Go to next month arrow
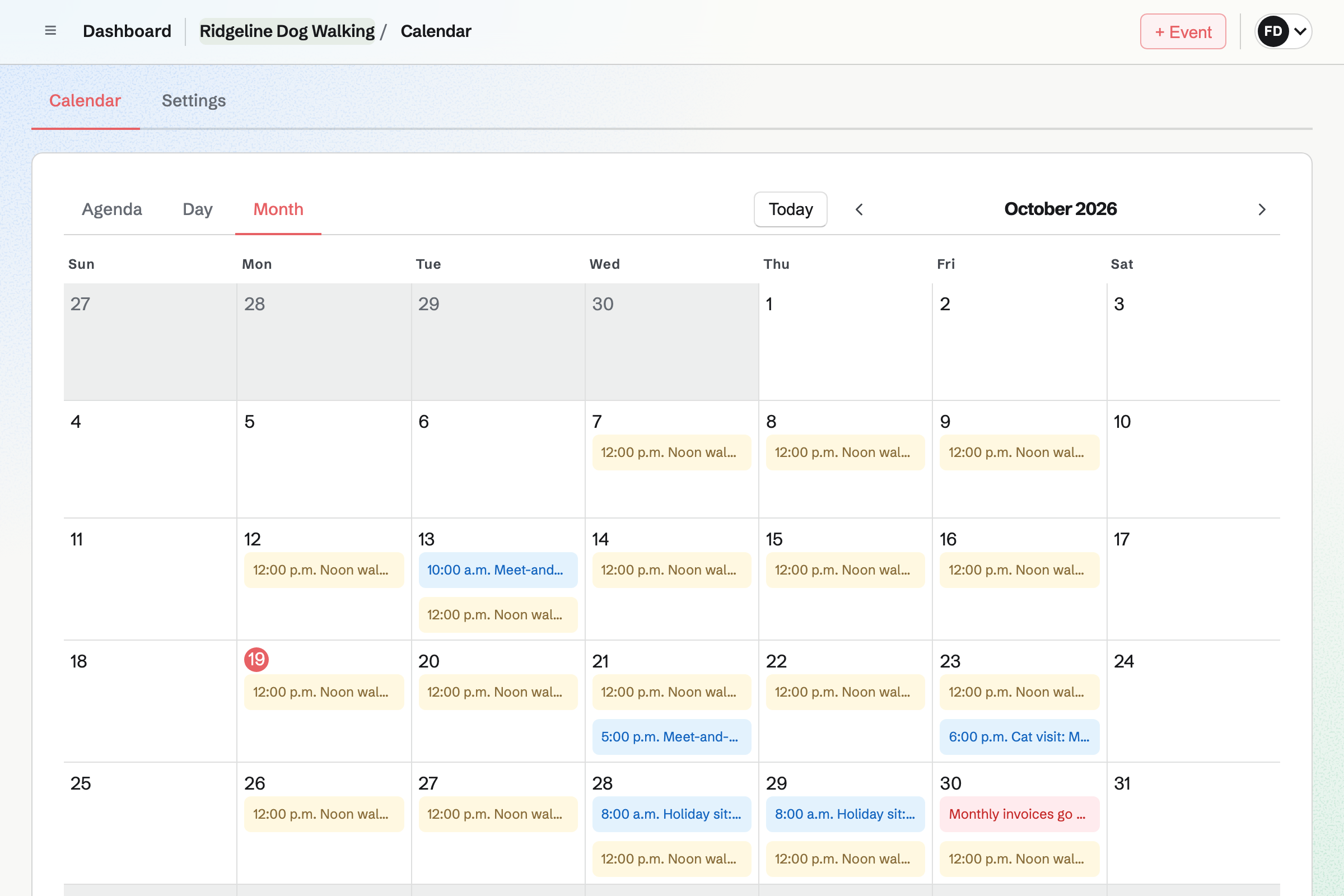The height and width of the screenshot is (896, 1344). click(x=1262, y=209)
